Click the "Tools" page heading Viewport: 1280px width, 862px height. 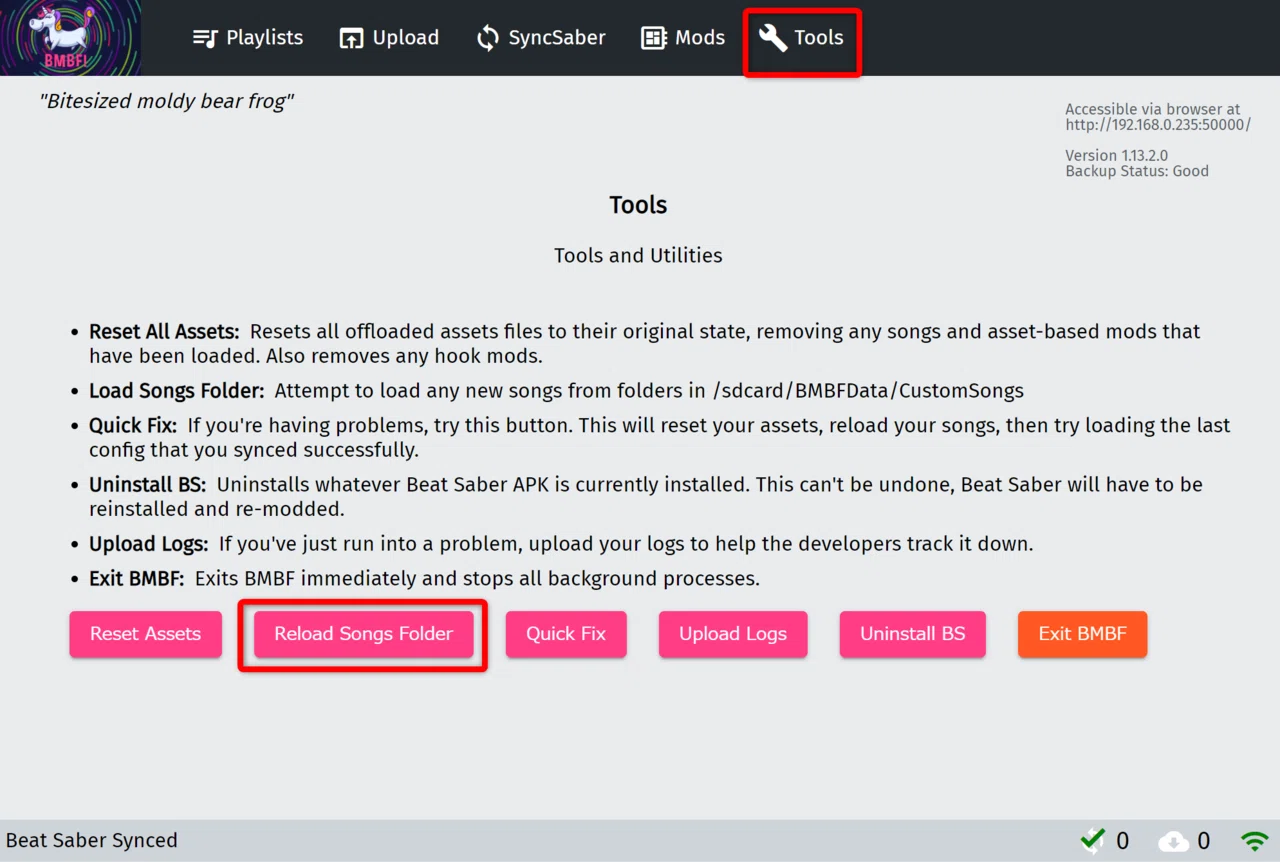[638, 205]
